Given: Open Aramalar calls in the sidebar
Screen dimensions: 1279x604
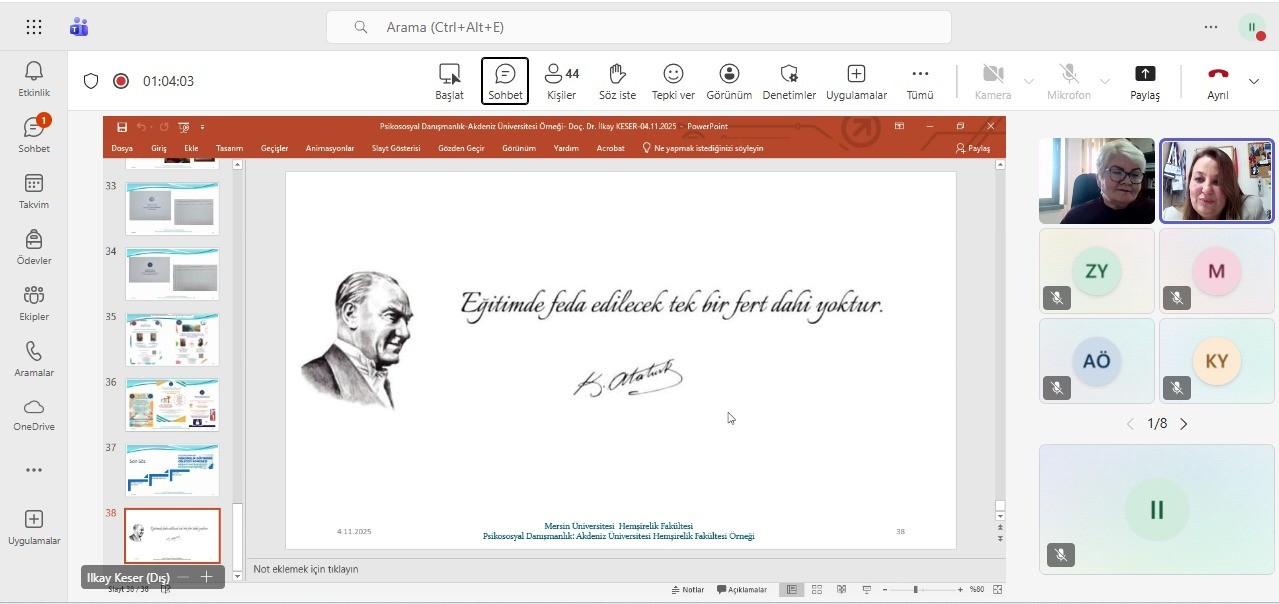Looking at the screenshot, I should [33, 358].
